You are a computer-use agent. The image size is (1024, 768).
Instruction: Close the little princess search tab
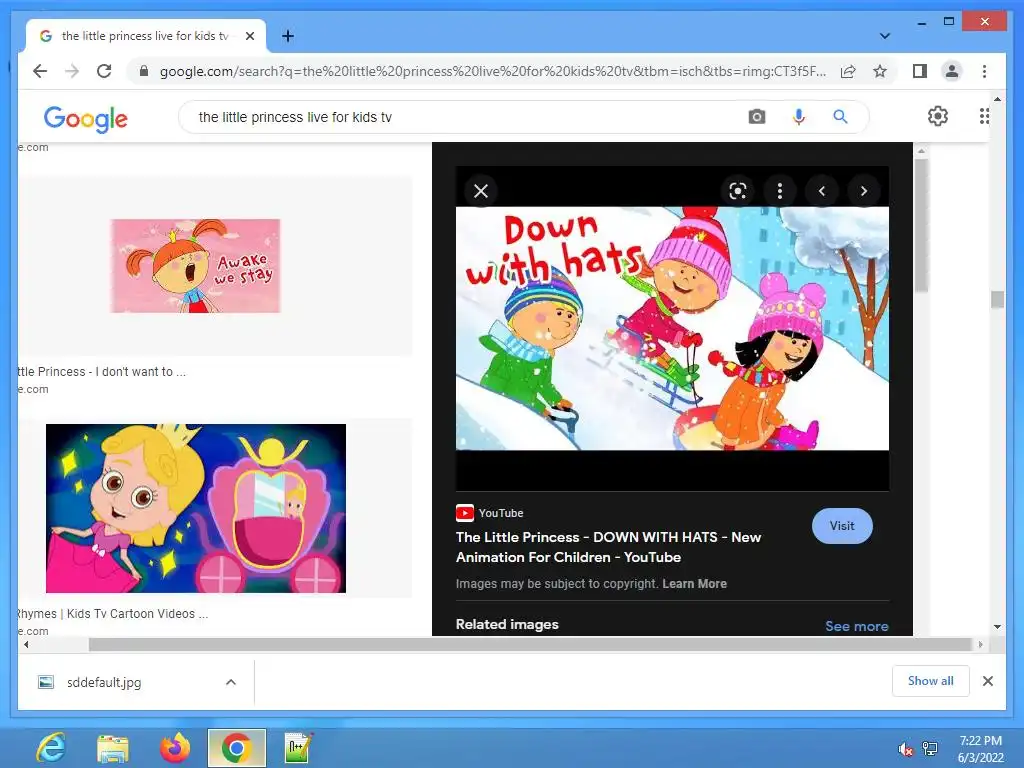pyautogui.click(x=249, y=36)
